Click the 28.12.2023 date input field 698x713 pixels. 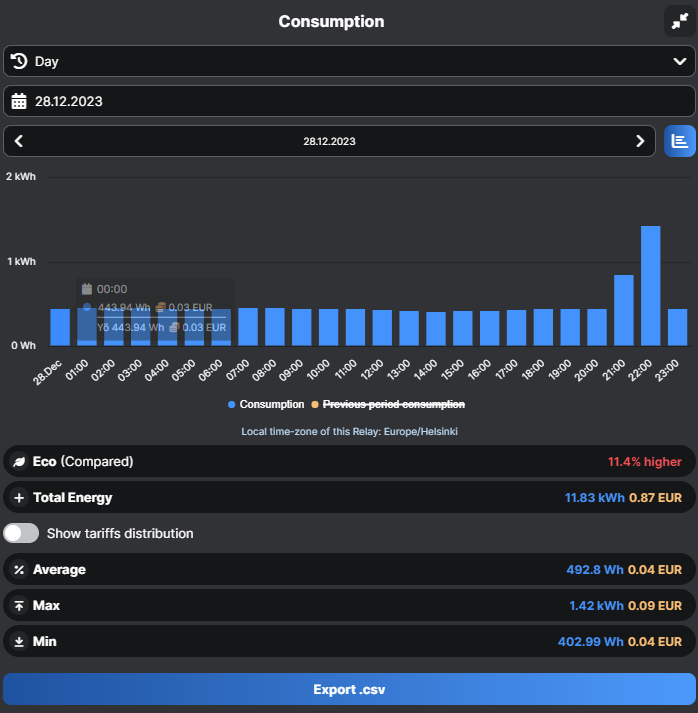(x=348, y=101)
